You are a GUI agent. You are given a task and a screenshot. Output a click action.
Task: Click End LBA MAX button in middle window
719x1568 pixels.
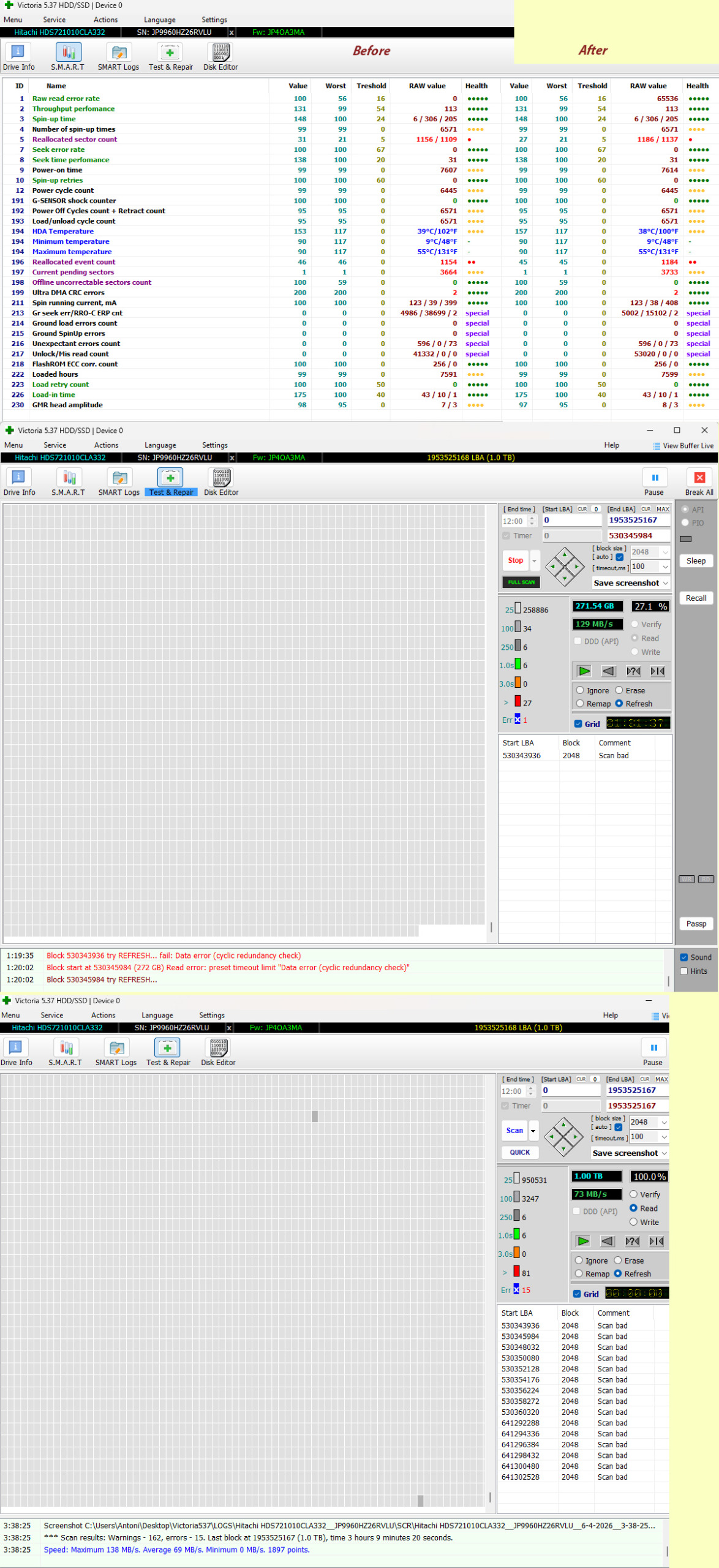coord(663,509)
